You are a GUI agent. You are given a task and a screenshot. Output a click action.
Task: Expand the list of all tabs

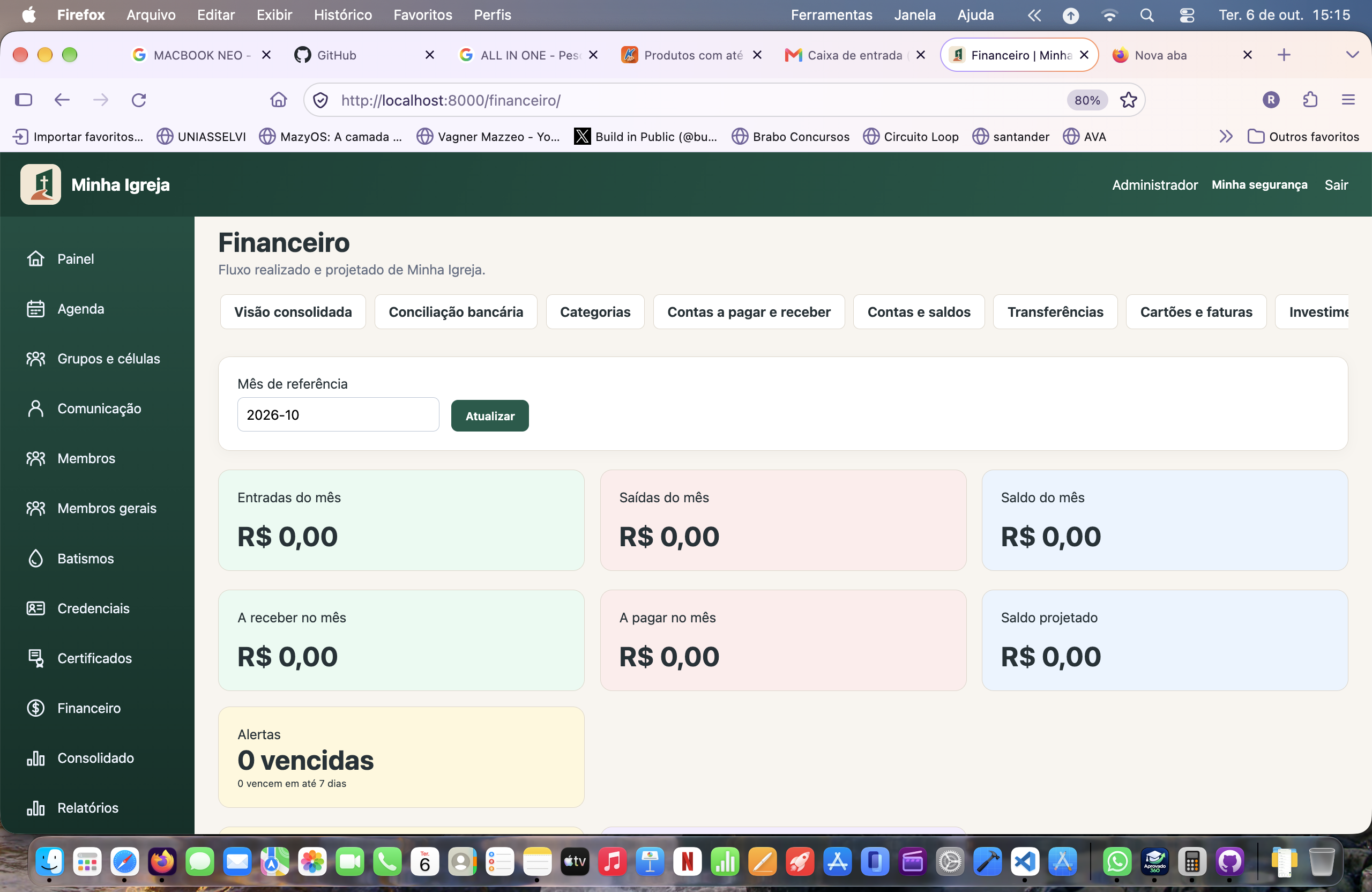click(x=1352, y=55)
